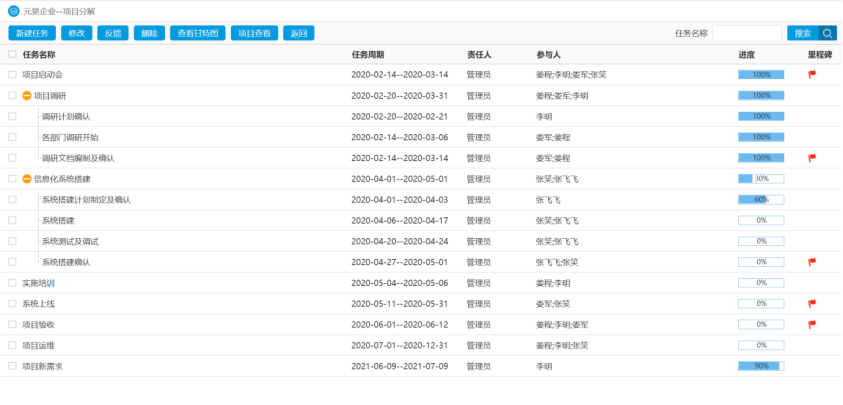This screenshot has width=843, height=405.
Task: Check the box beside 项目新需求
Action: (12, 366)
